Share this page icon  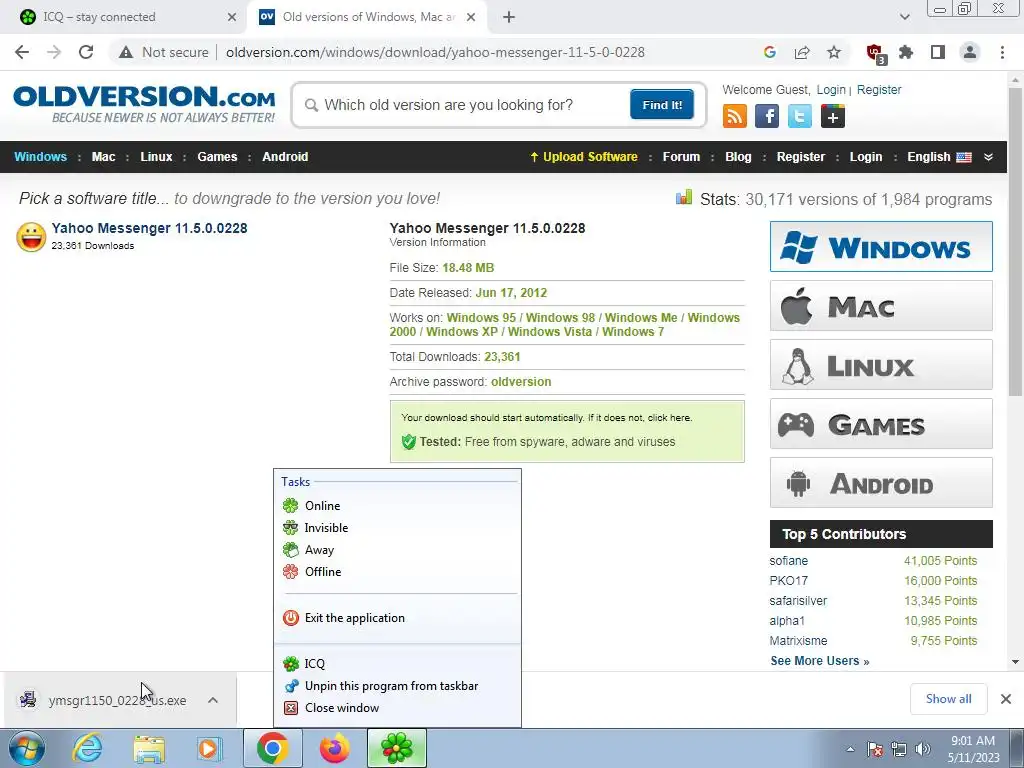pos(802,52)
